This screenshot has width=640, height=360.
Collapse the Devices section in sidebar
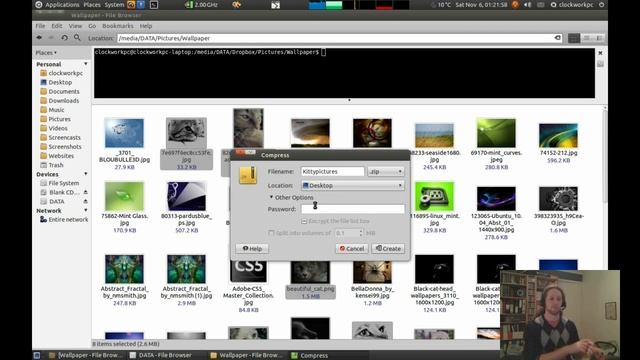86,174
